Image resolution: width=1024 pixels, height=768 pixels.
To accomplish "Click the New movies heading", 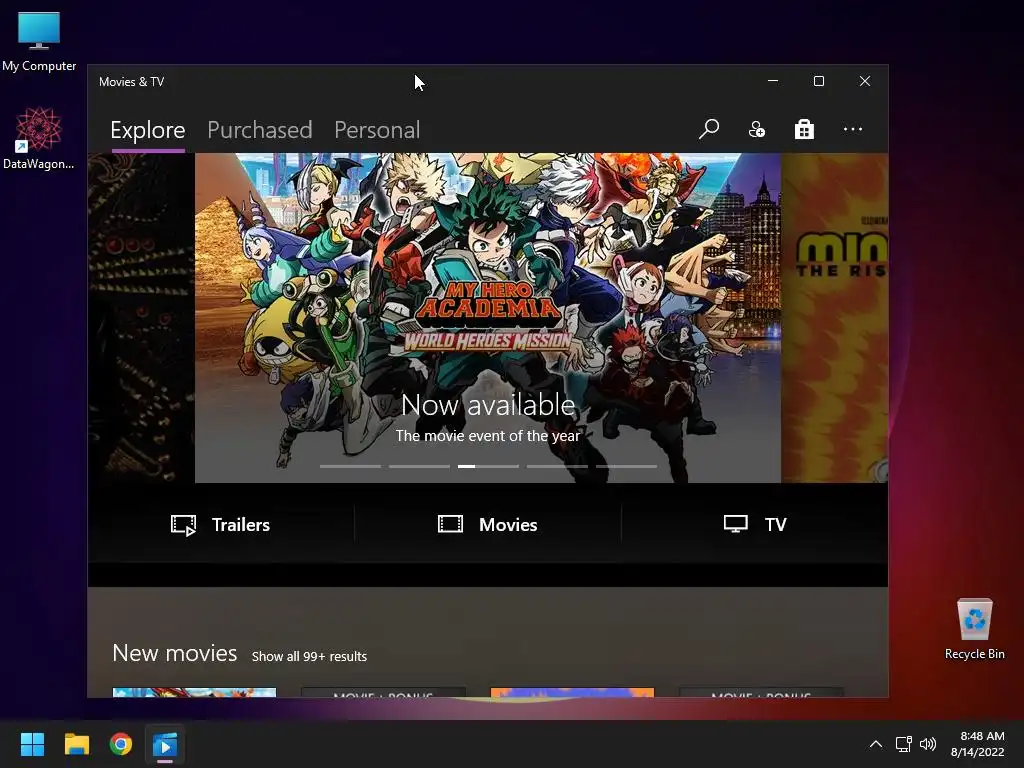I will pos(174,653).
